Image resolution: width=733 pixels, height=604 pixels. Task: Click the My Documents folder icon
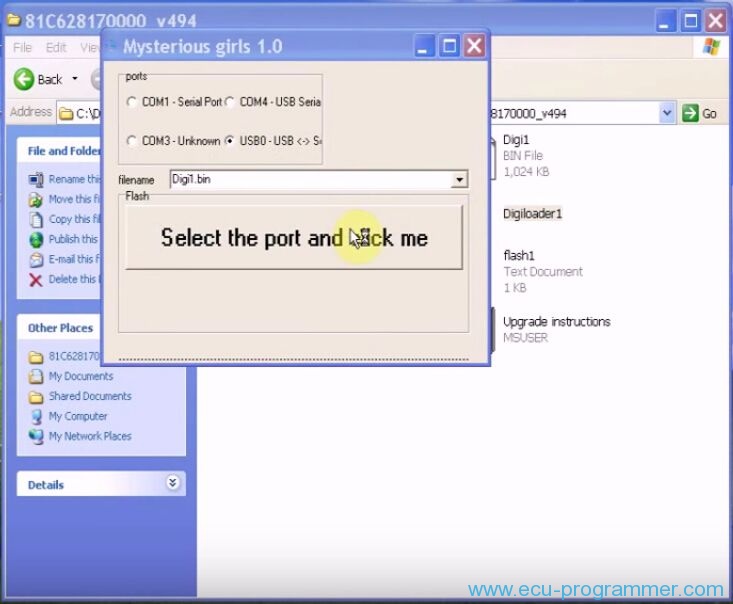pos(37,377)
